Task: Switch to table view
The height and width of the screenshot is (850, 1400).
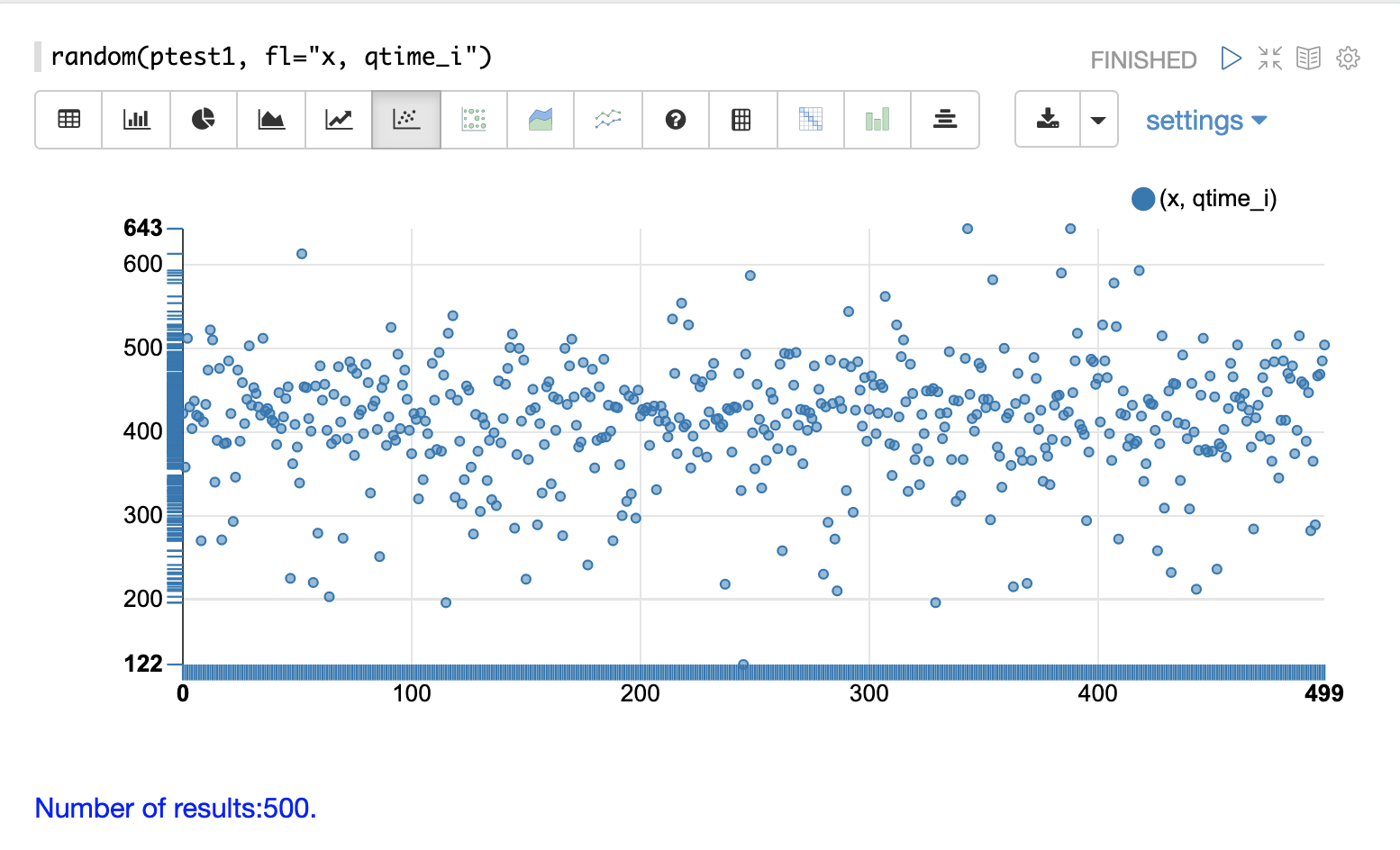Action: [69, 119]
